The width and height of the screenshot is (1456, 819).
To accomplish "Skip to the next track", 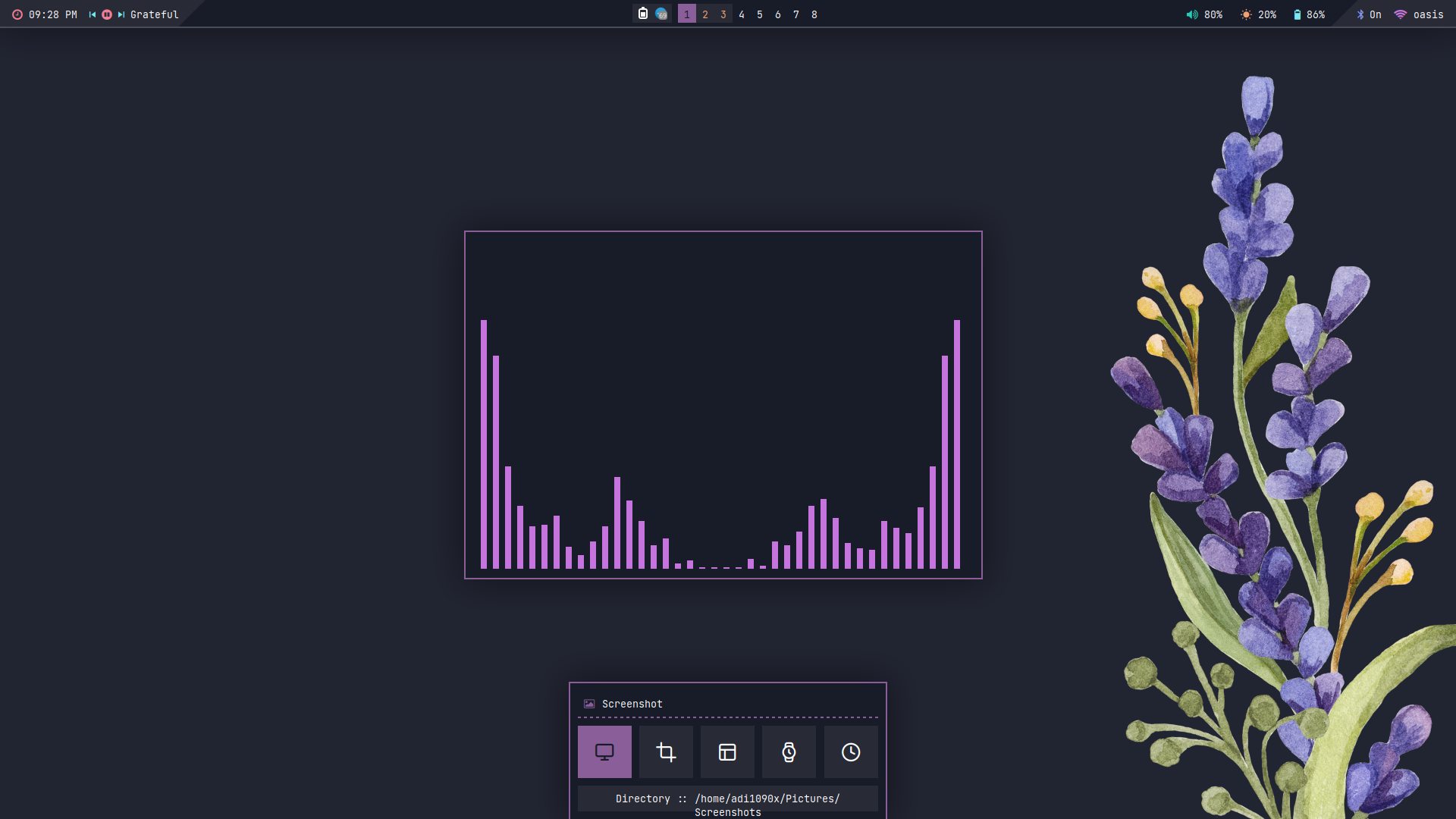I will coord(121,14).
